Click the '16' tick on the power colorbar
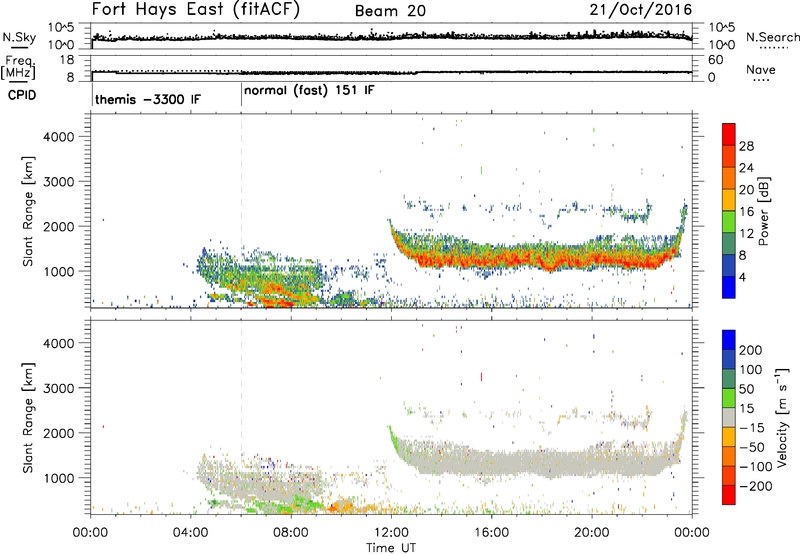 [746, 212]
